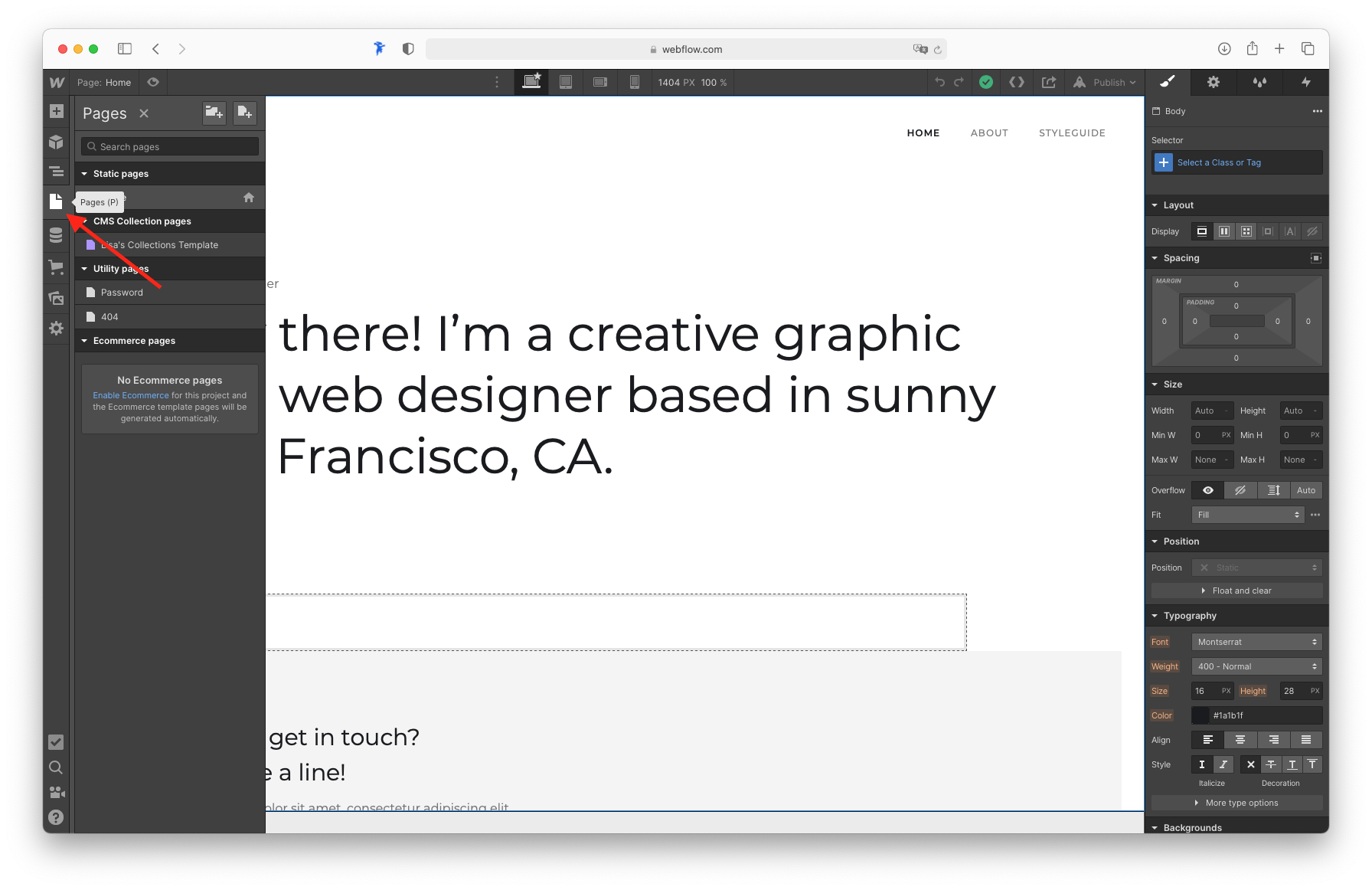Open the Assets panel
This screenshot has width=1372, height=890.
(56, 297)
